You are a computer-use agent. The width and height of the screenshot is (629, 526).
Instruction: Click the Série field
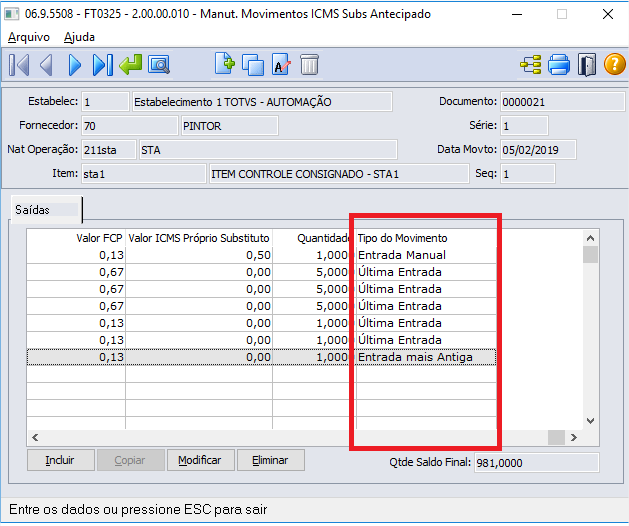[x=524, y=126]
